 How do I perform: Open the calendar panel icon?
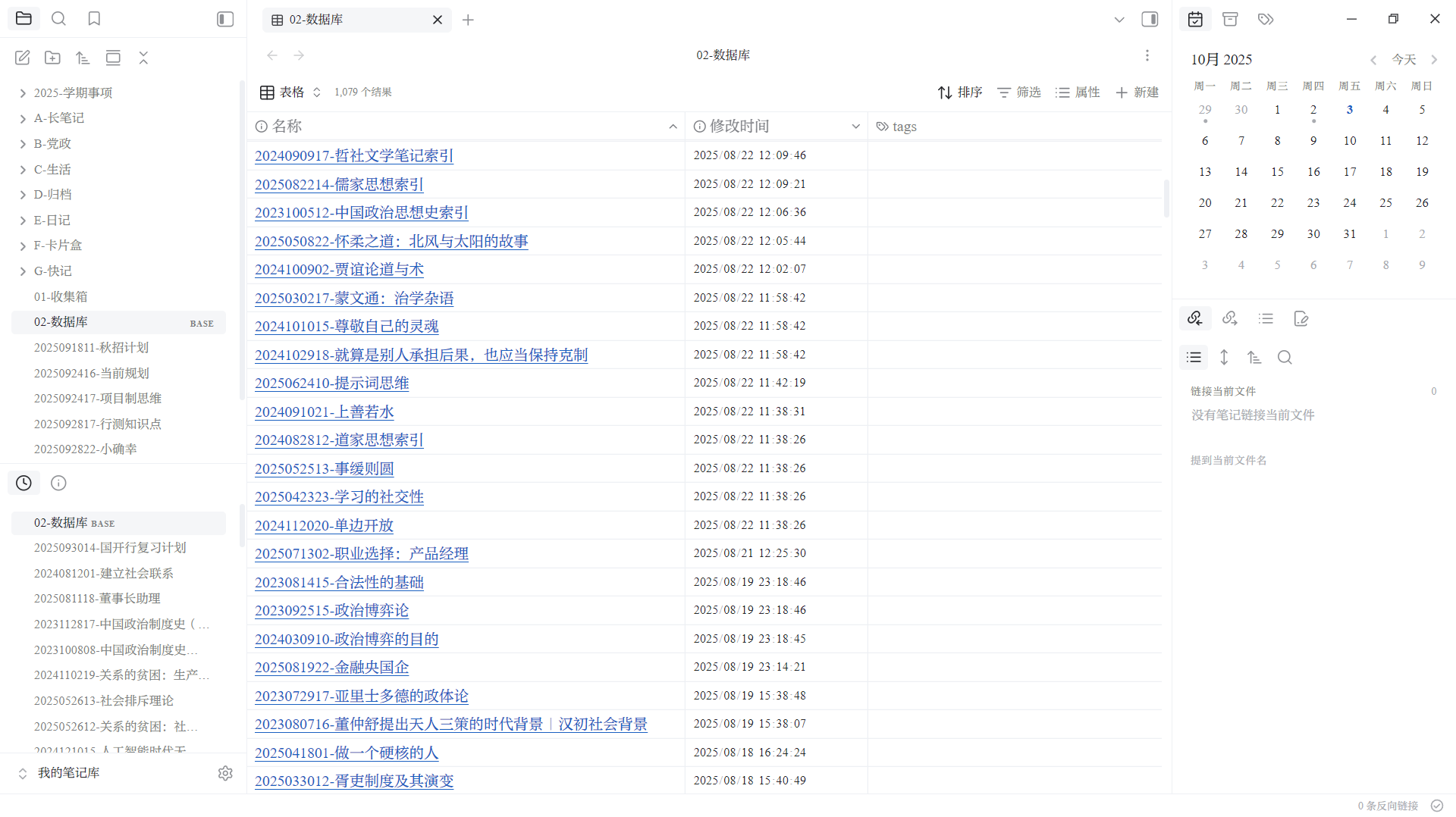(1195, 19)
